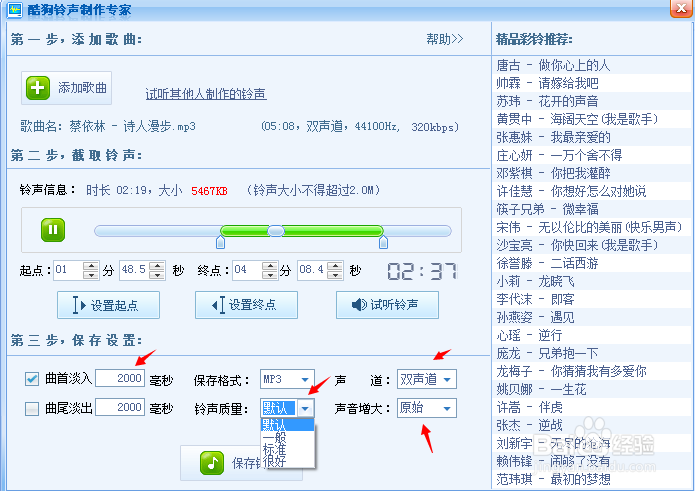This screenshot has height=491, width=695.
Task: Click the app logo icon in title bar
Action: [15, 9]
